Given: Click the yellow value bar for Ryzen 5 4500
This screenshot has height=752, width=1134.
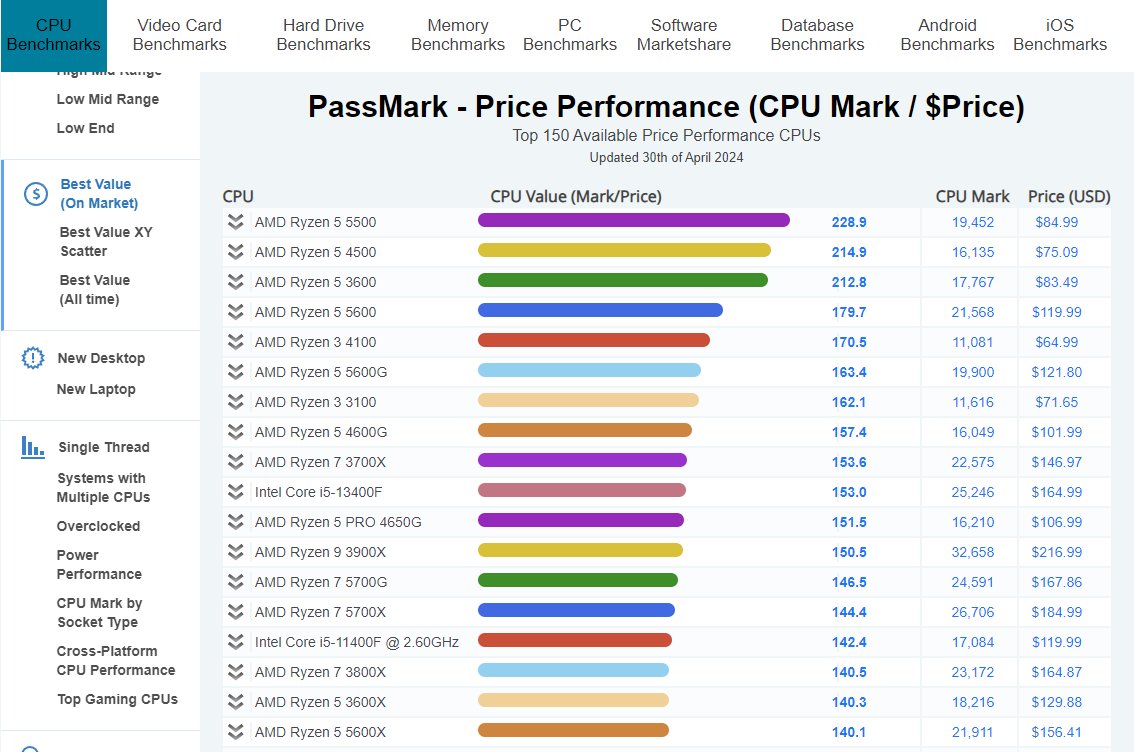Looking at the screenshot, I should click(624, 250).
